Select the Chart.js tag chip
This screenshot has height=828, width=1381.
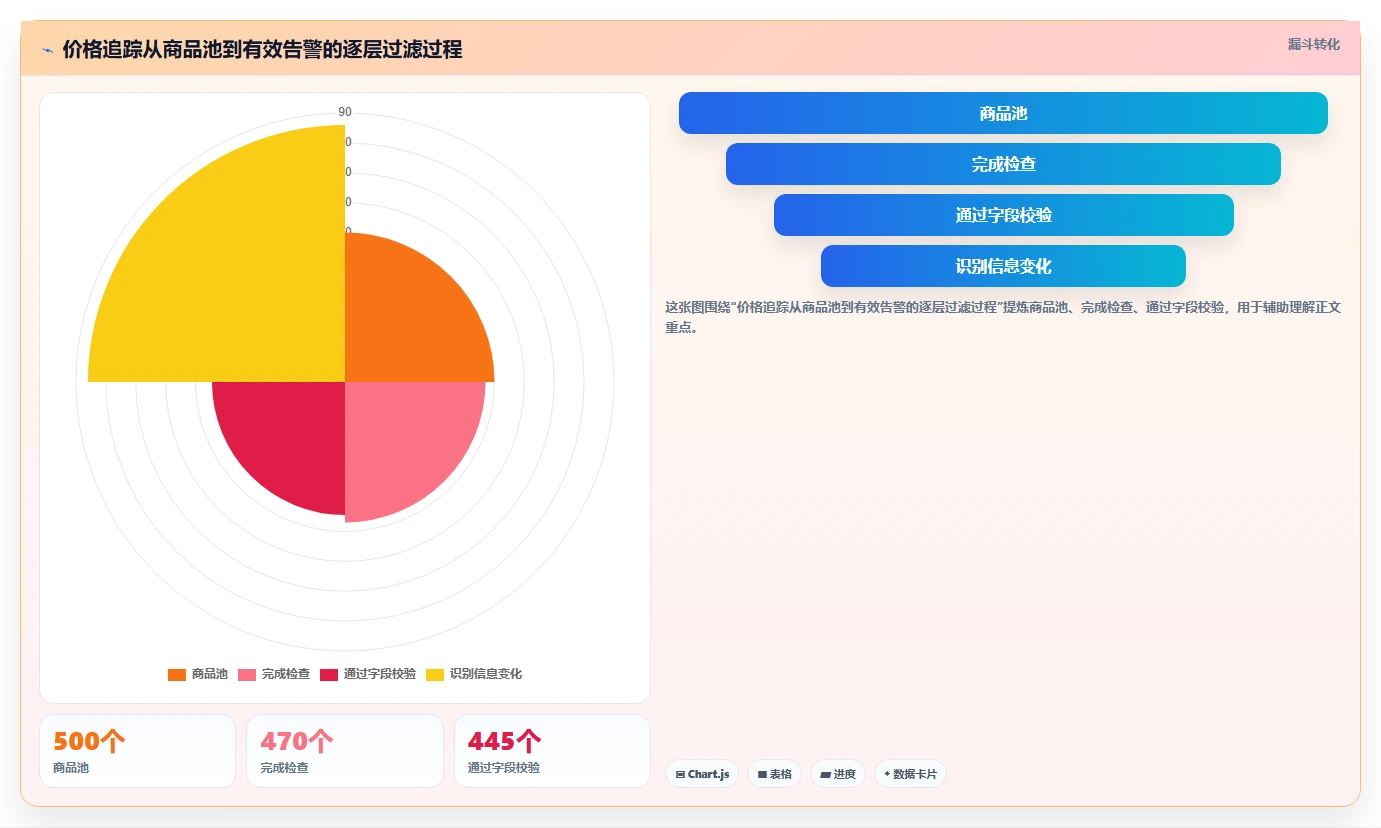(702, 774)
